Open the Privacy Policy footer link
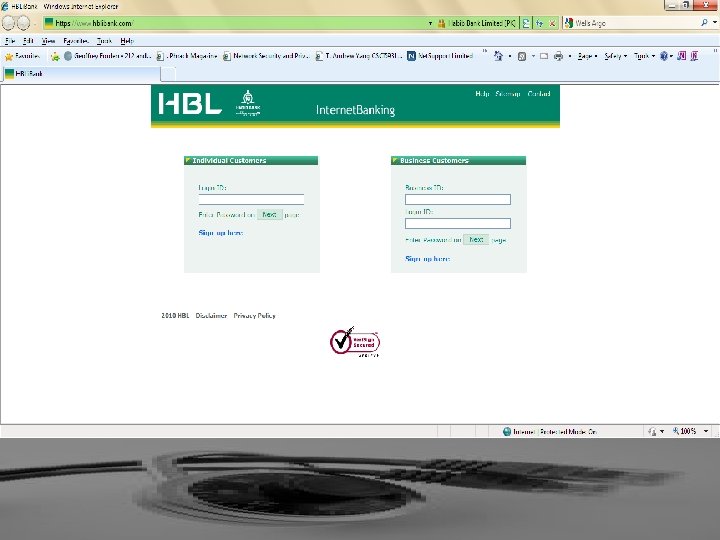Viewport: 720px width, 540px height. (254, 315)
